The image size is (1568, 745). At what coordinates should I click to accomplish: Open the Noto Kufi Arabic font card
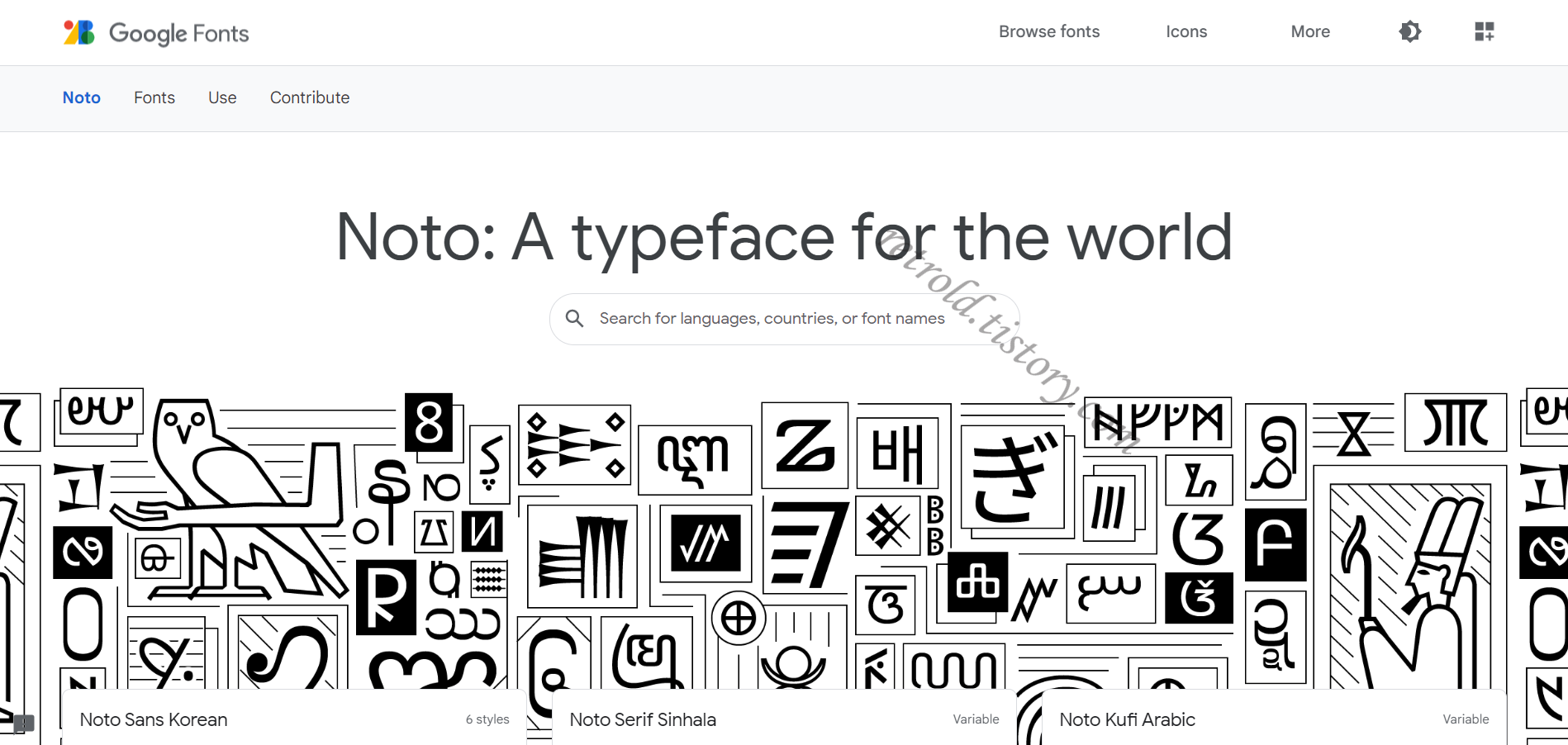click(1274, 718)
